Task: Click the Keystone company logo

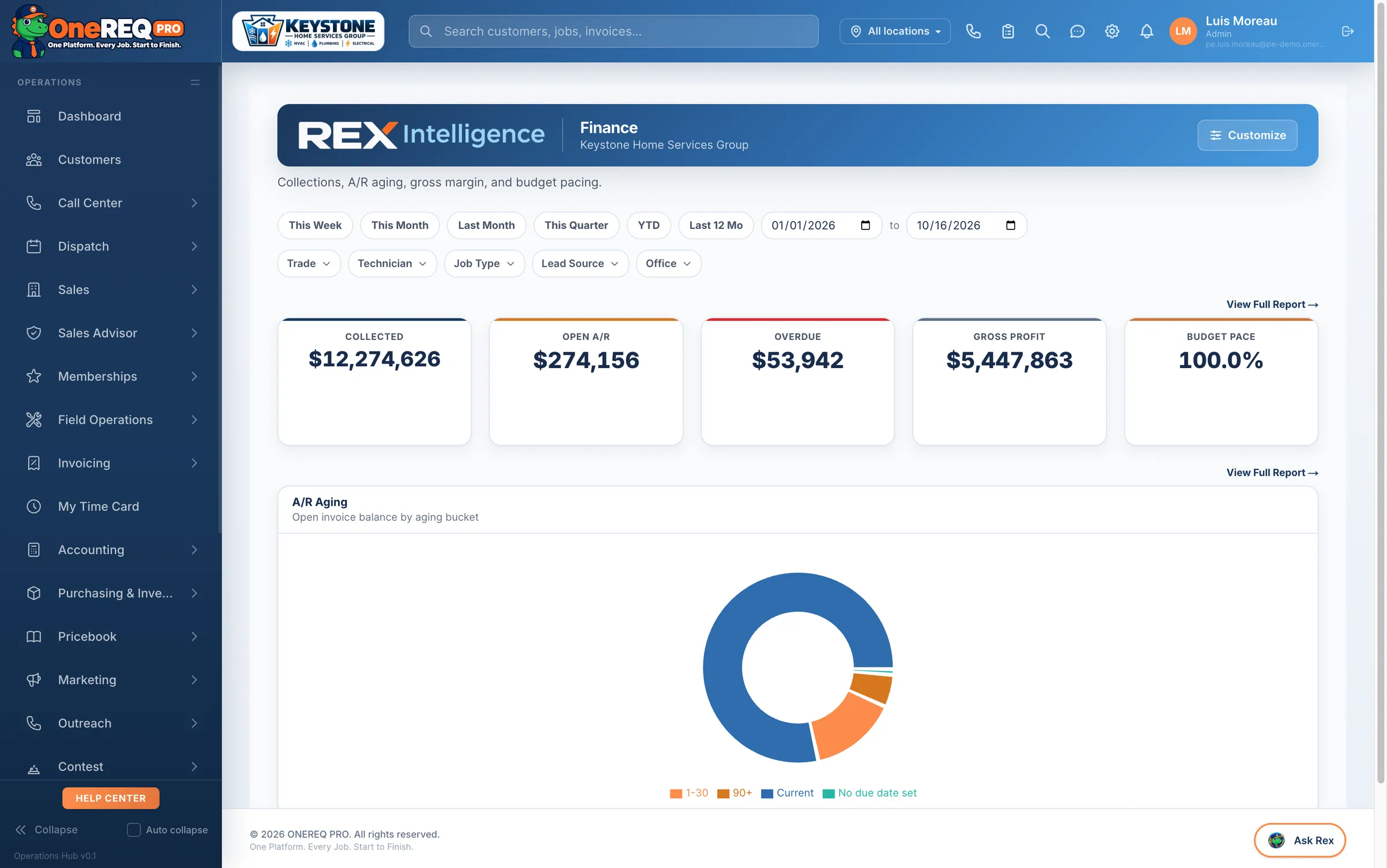Action: click(x=308, y=31)
